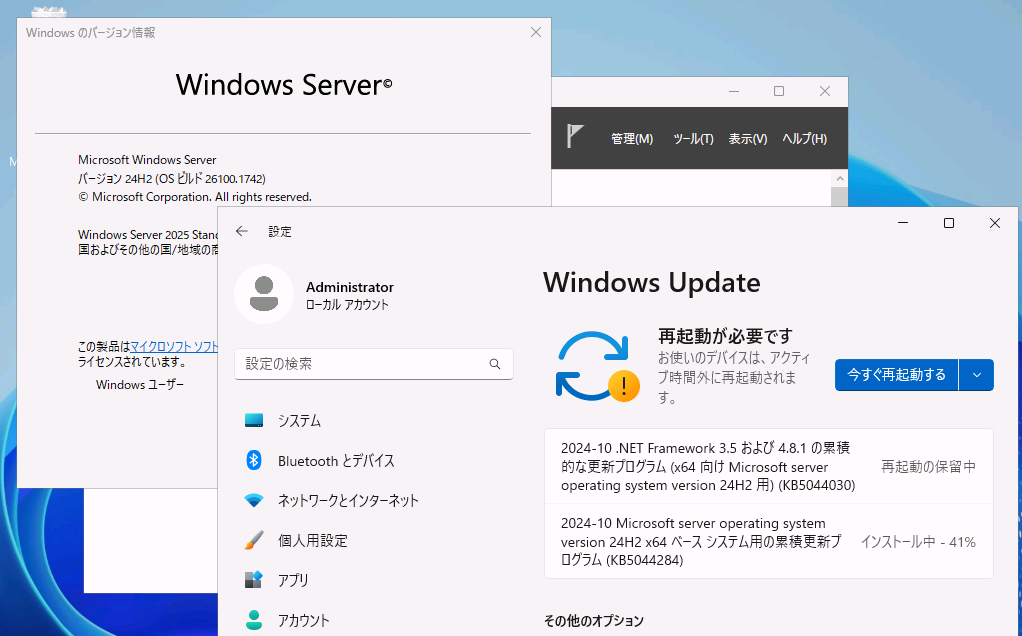Image resolution: width=1022 pixels, height=636 pixels.
Task: Click the Windows Update restart-required circular arrows icon
Action: point(597,368)
